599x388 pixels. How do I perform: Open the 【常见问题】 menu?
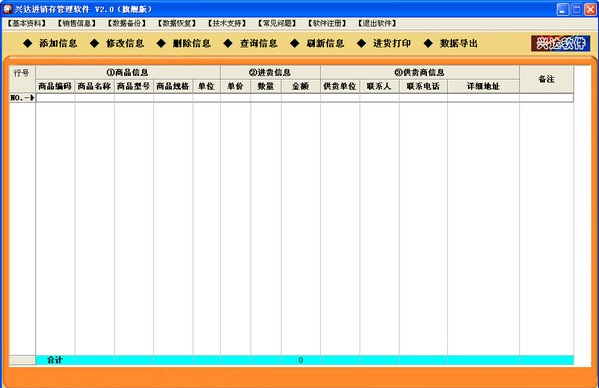point(277,23)
